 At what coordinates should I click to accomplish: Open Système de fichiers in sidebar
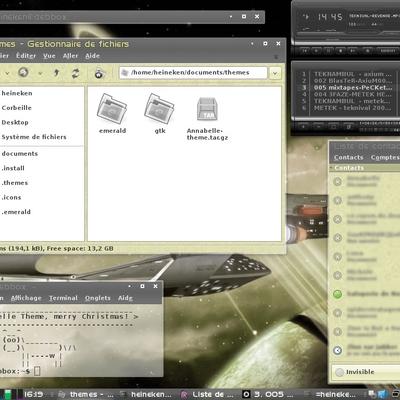click(x=34, y=137)
